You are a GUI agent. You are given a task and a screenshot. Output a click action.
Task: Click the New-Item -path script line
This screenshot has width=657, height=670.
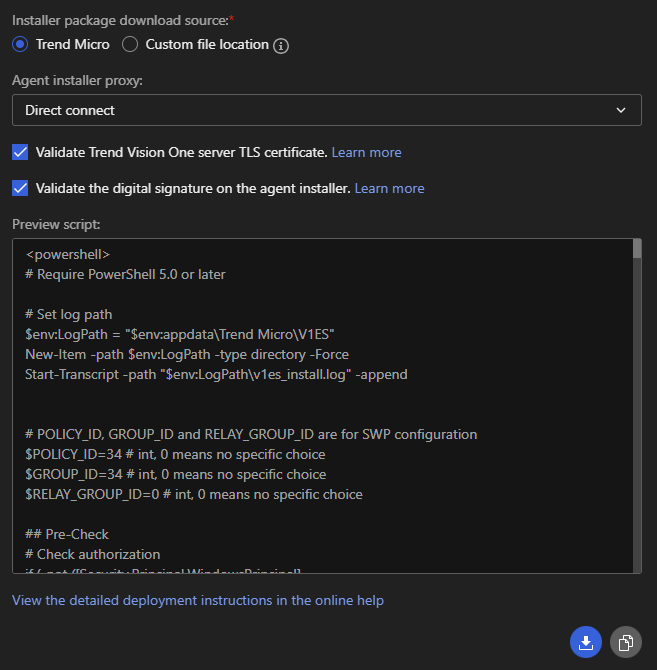187,354
